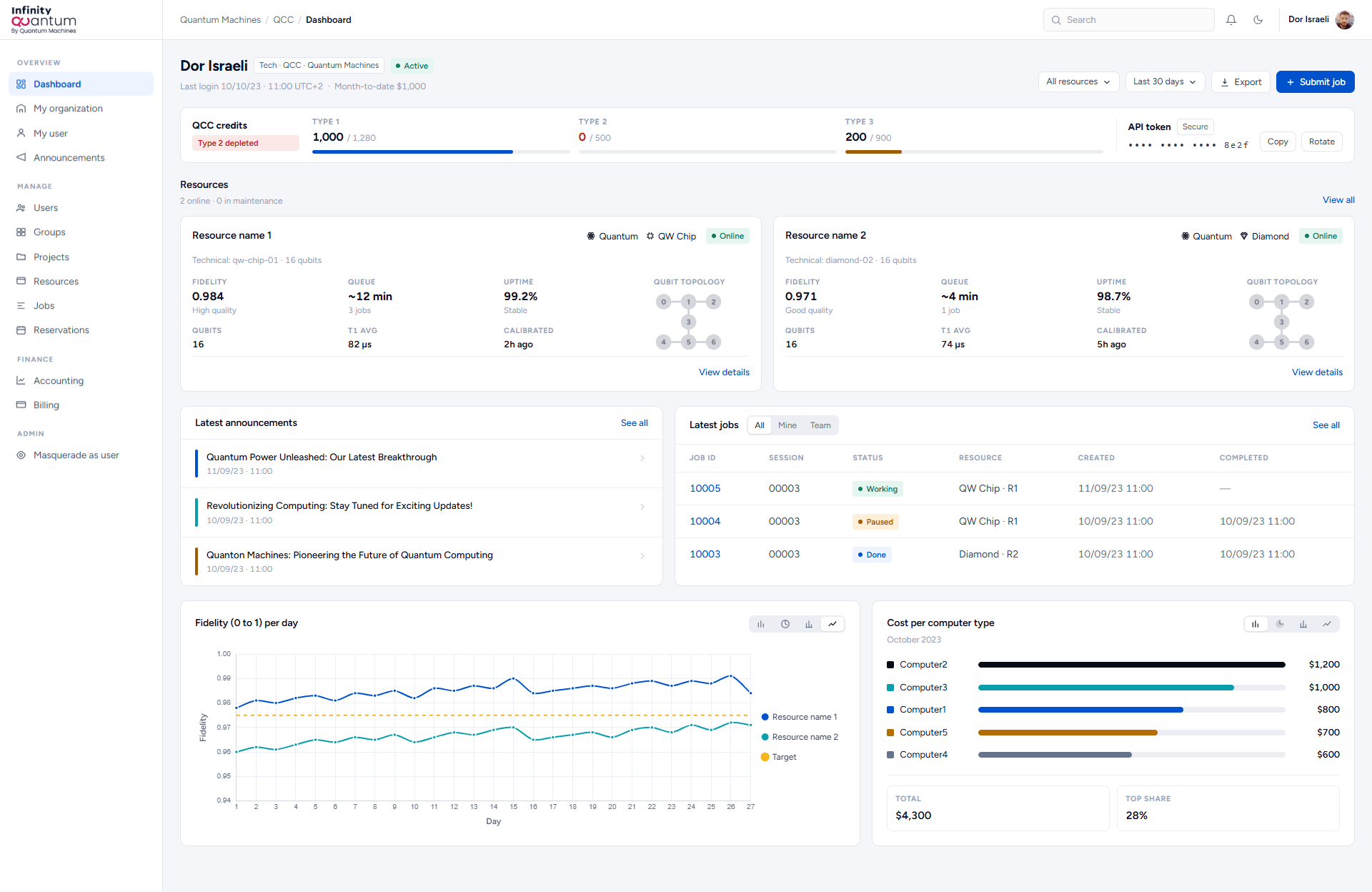The height and width of the screenshot is (892, 1372).
Task: Click the Target legend swatch
Action: coord(765,757)
